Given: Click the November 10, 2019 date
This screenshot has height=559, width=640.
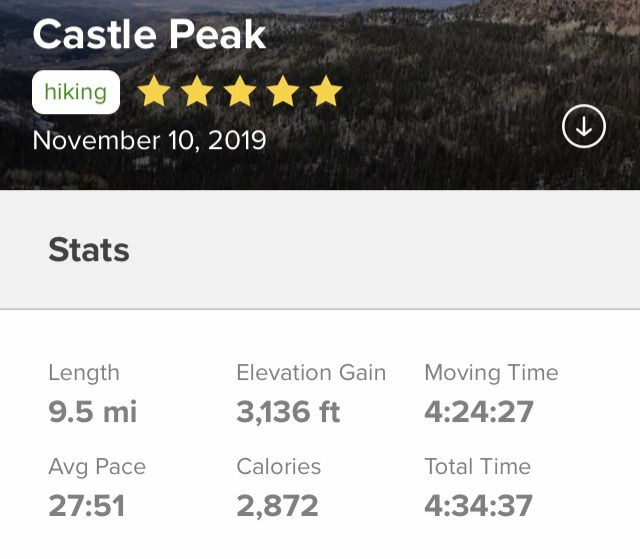Looking at the screenshot, I should 149,140.
